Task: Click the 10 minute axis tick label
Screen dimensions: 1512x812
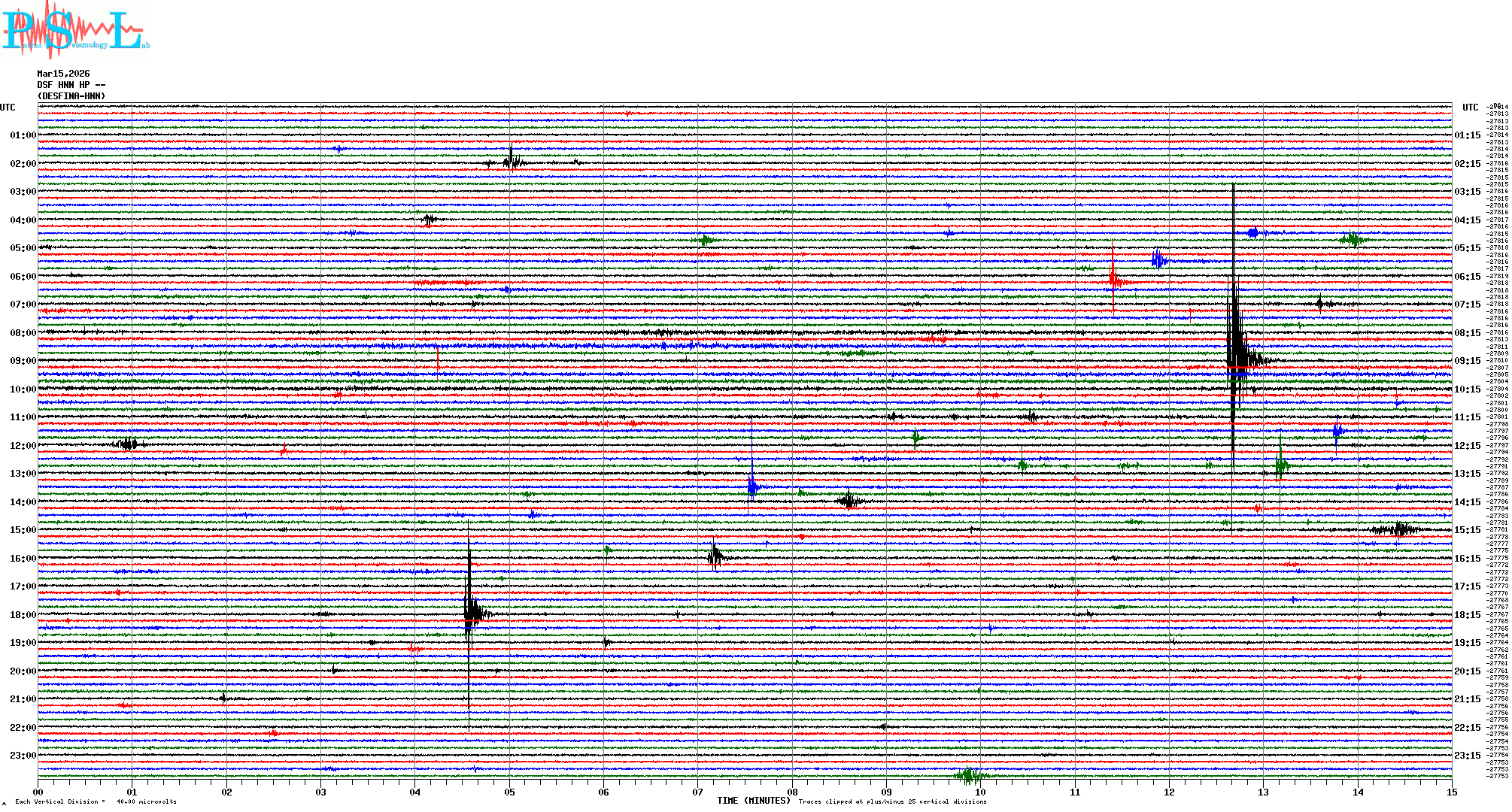Action: [980, 792]
